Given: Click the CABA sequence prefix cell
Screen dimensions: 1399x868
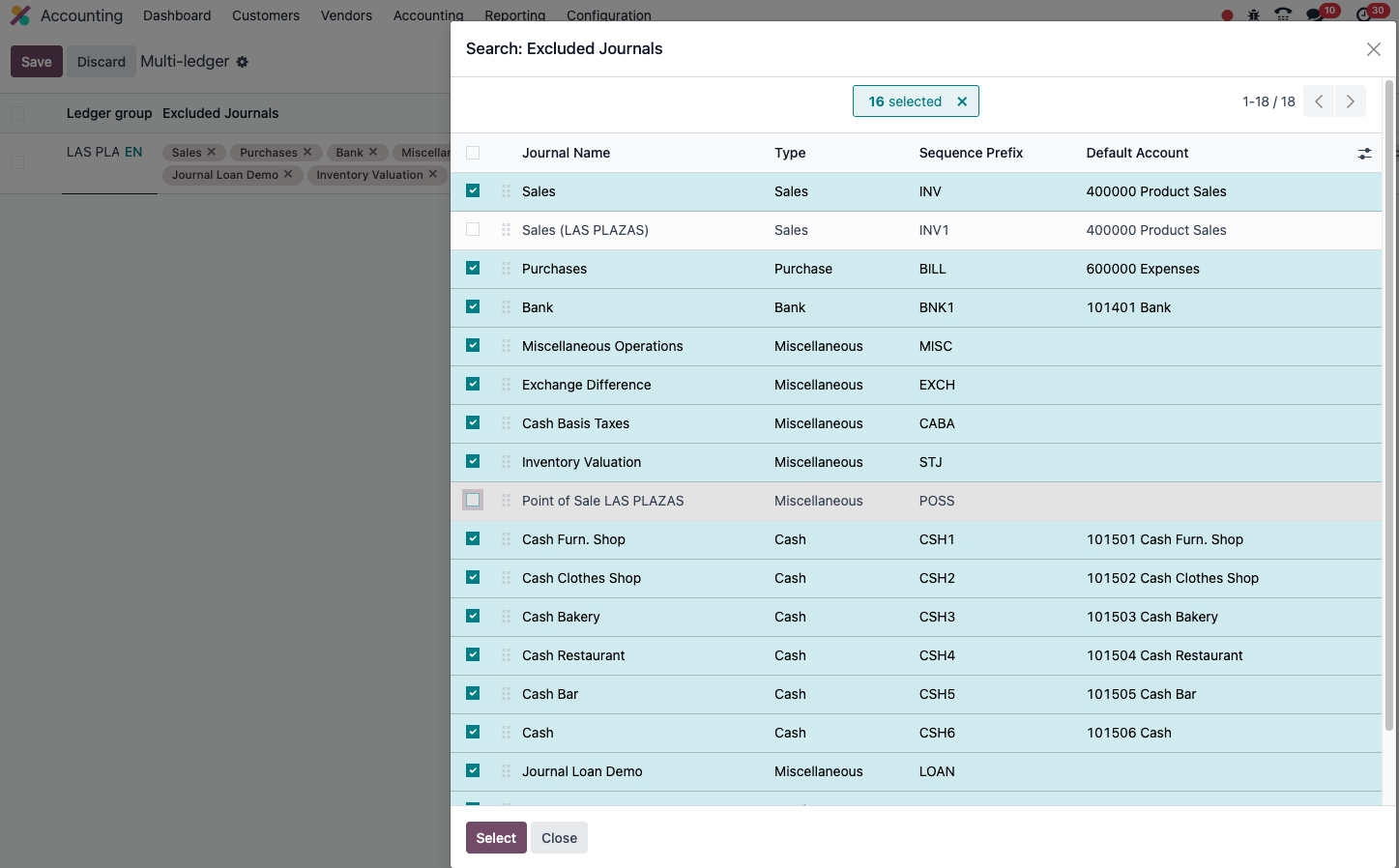Looking at the screenshot, I should tap(937, 423).
